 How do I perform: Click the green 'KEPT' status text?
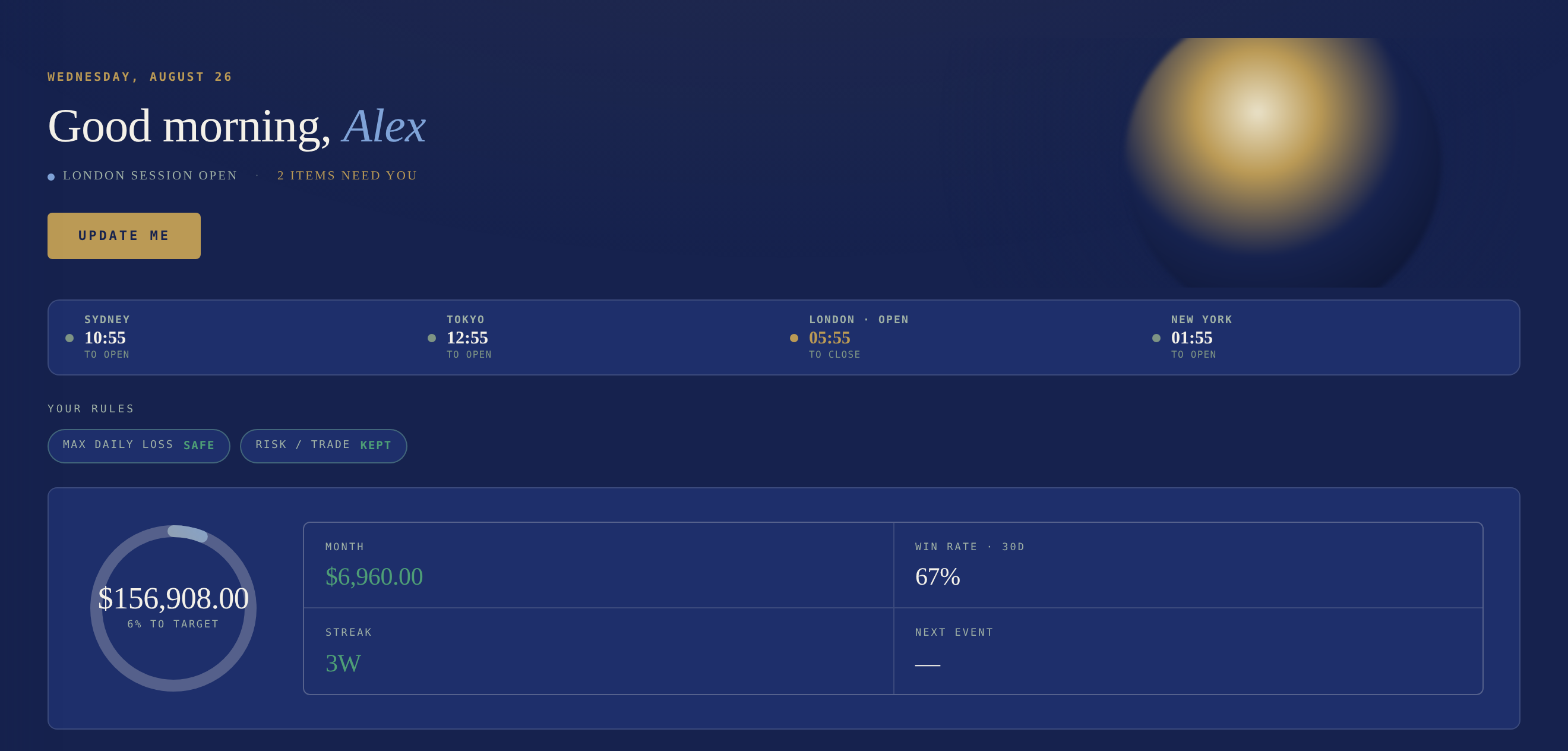tap(375, 445)
